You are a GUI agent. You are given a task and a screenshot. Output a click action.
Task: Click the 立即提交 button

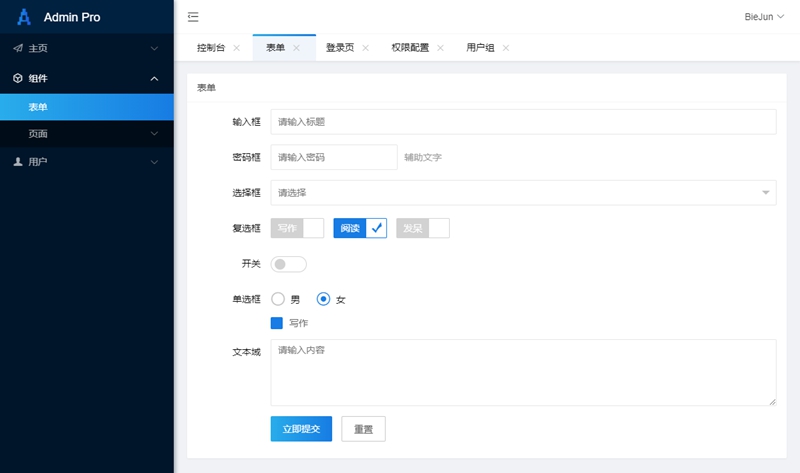[301, 429]
